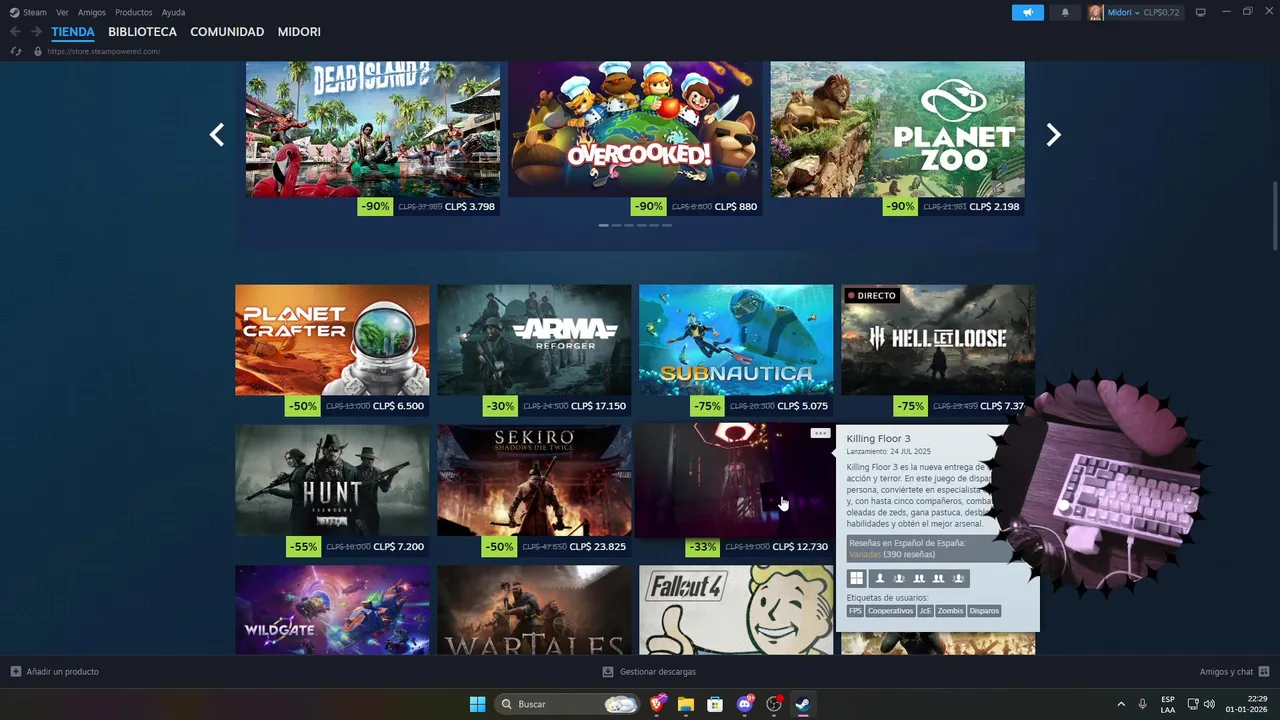This screenshot has width=1280, height=720.
Task: Open the three-dots menu on Killing Floor 3
Action: point(820,433)
